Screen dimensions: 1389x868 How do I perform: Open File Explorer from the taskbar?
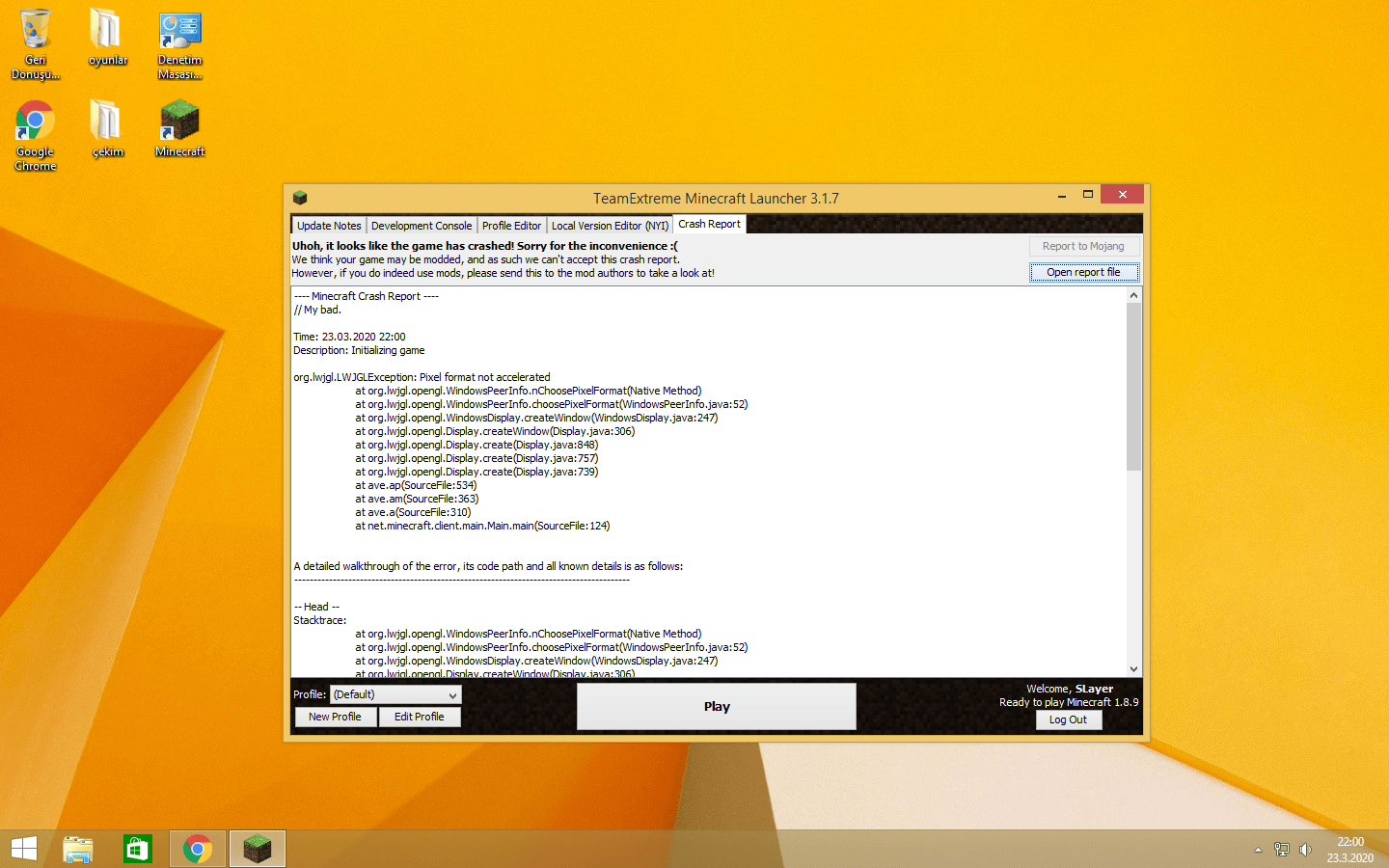(78, 849)
